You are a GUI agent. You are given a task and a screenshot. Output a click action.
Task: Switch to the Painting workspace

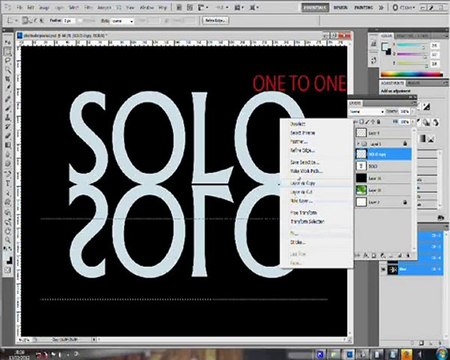[x=363, y=7]
